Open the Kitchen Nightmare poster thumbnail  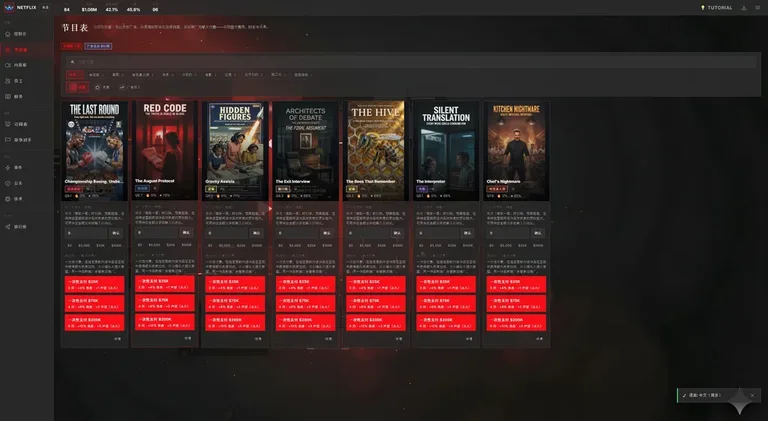[516, 150]
